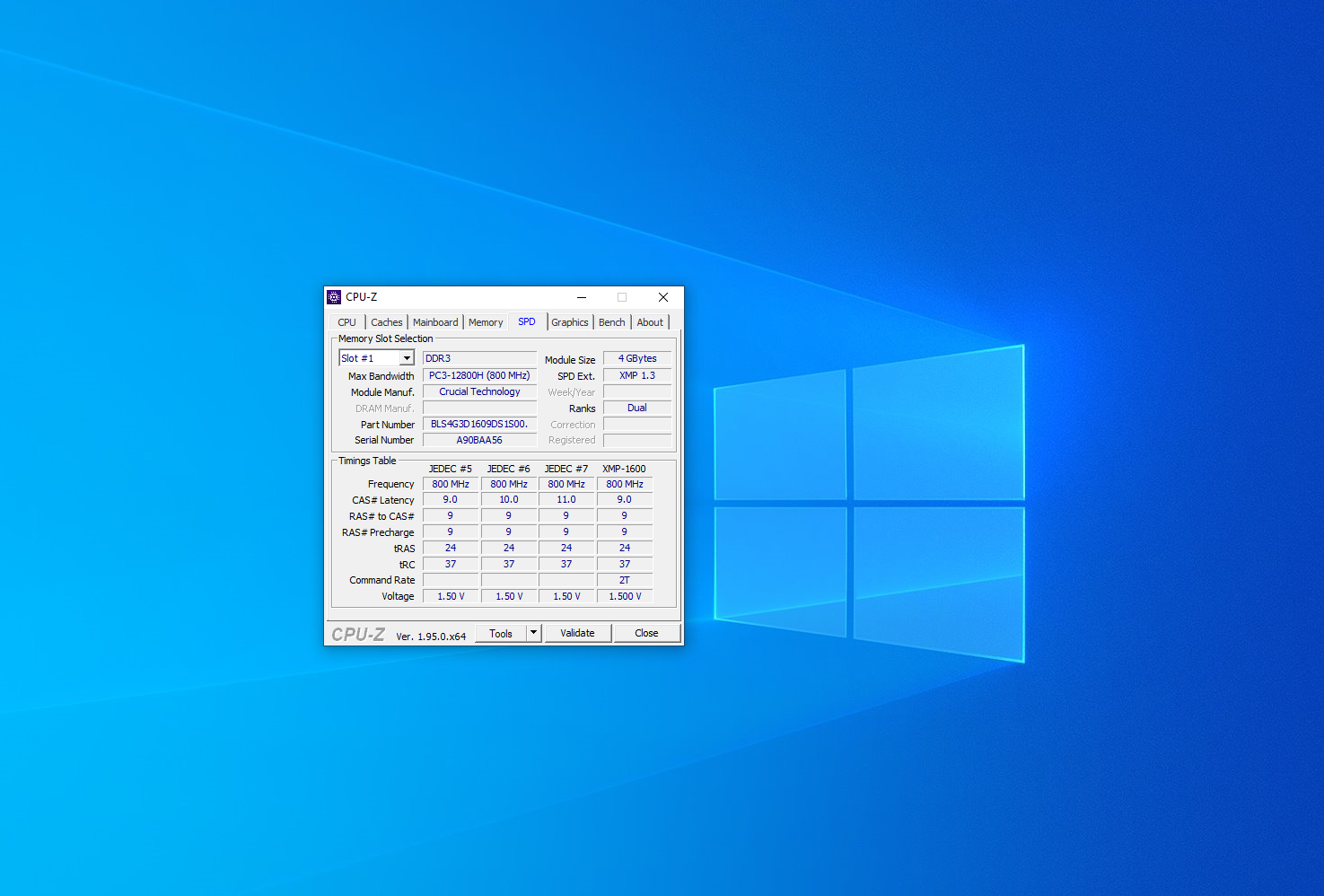This screenshot has width=1324, height=896.
Task: Select the SPD tab
Action: pos(527,321)
